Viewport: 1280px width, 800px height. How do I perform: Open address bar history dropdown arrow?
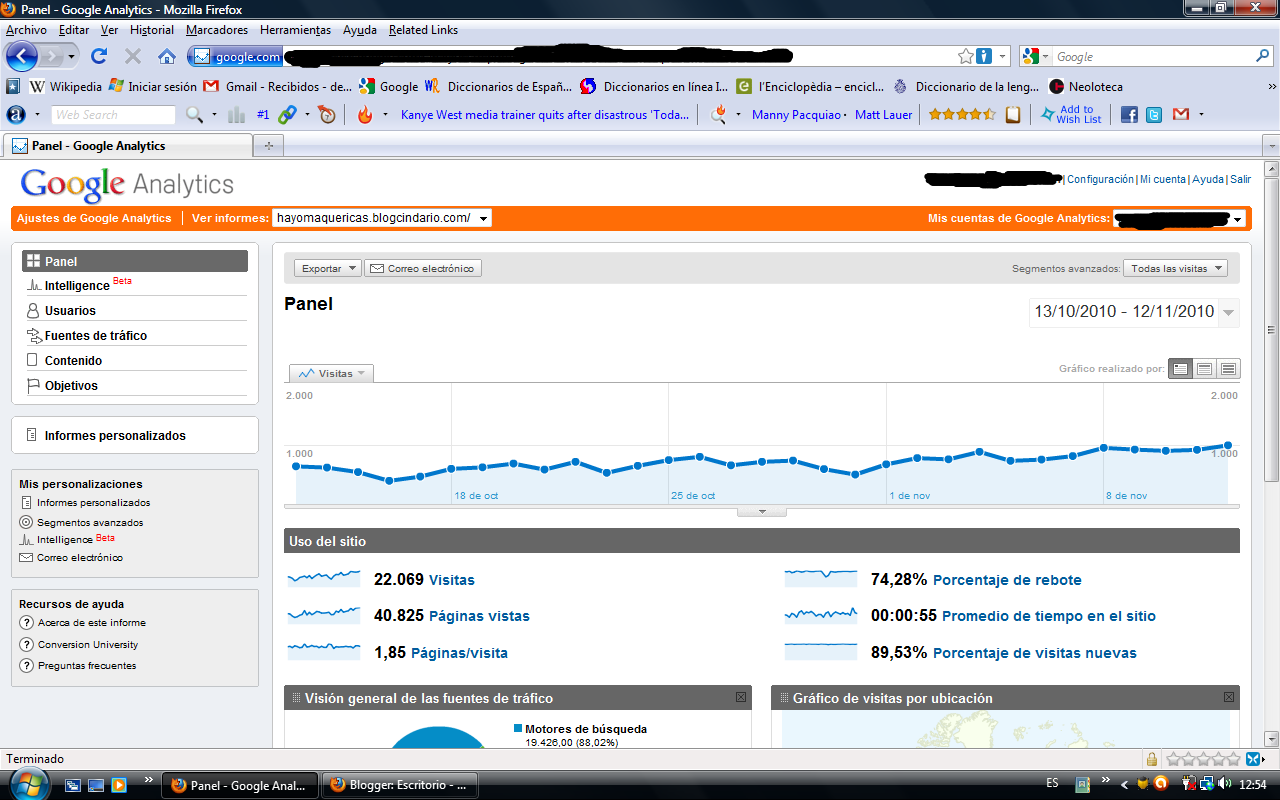tap(1003, 57)
